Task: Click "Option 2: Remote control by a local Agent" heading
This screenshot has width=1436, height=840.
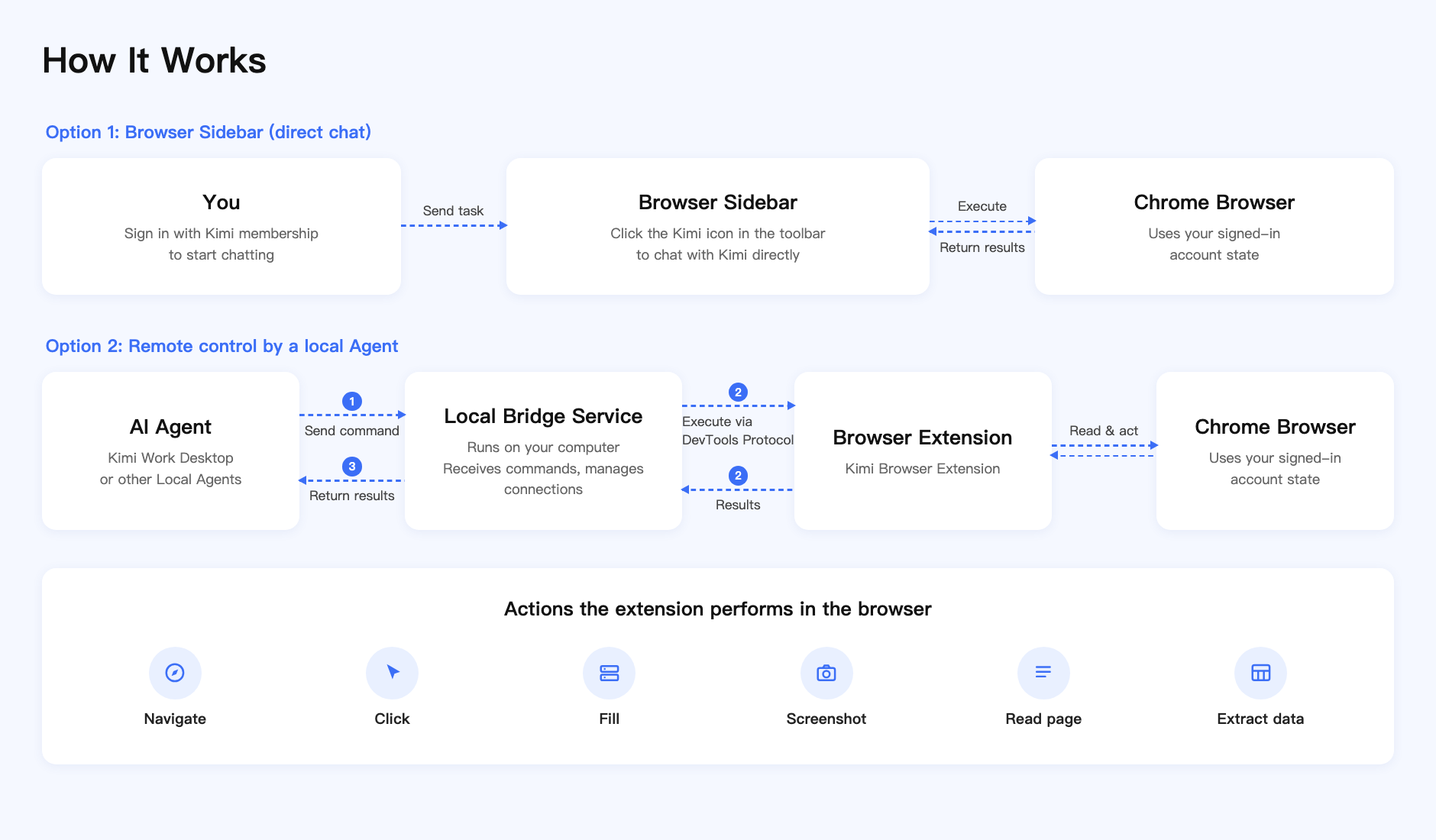Action: pyautogui.click(x=222, y=346)
